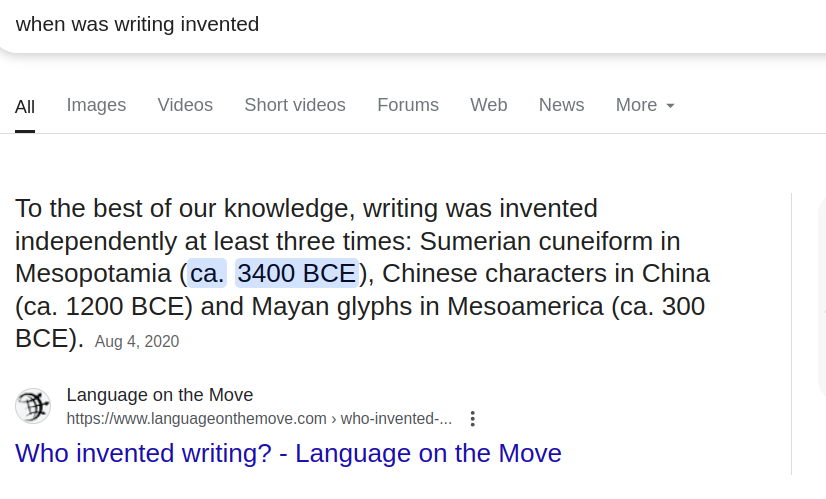Select the Web results tab
826x499 pixels.
click(x=489, y=105)
